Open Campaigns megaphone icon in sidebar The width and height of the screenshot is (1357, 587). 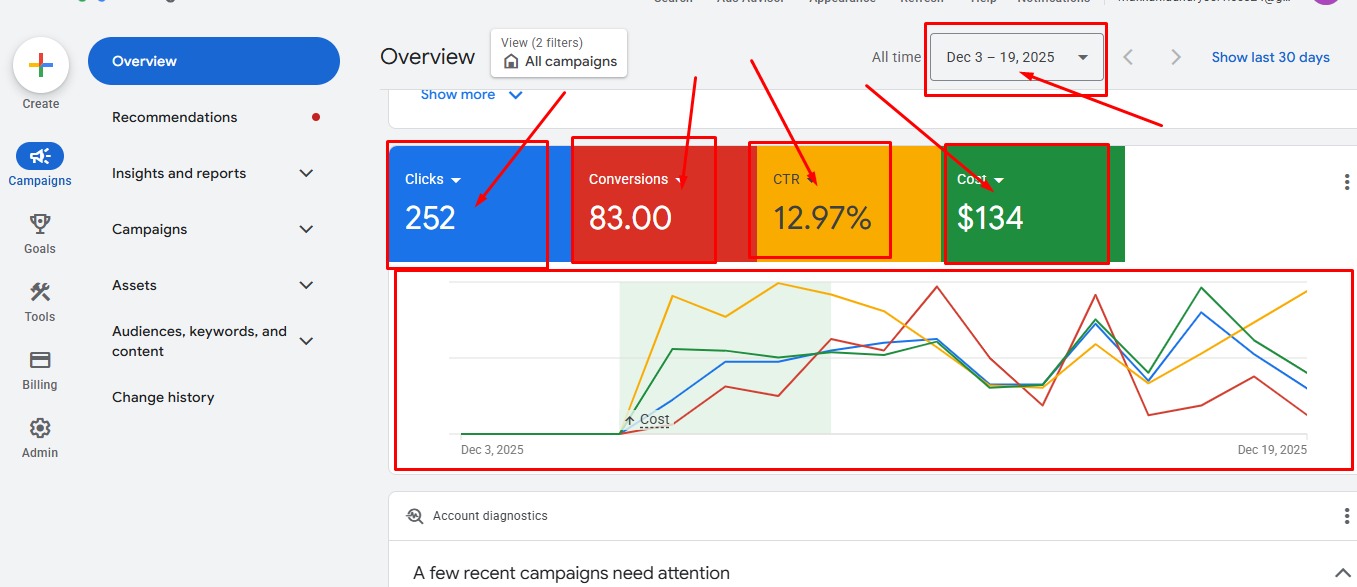click(40, 156)
